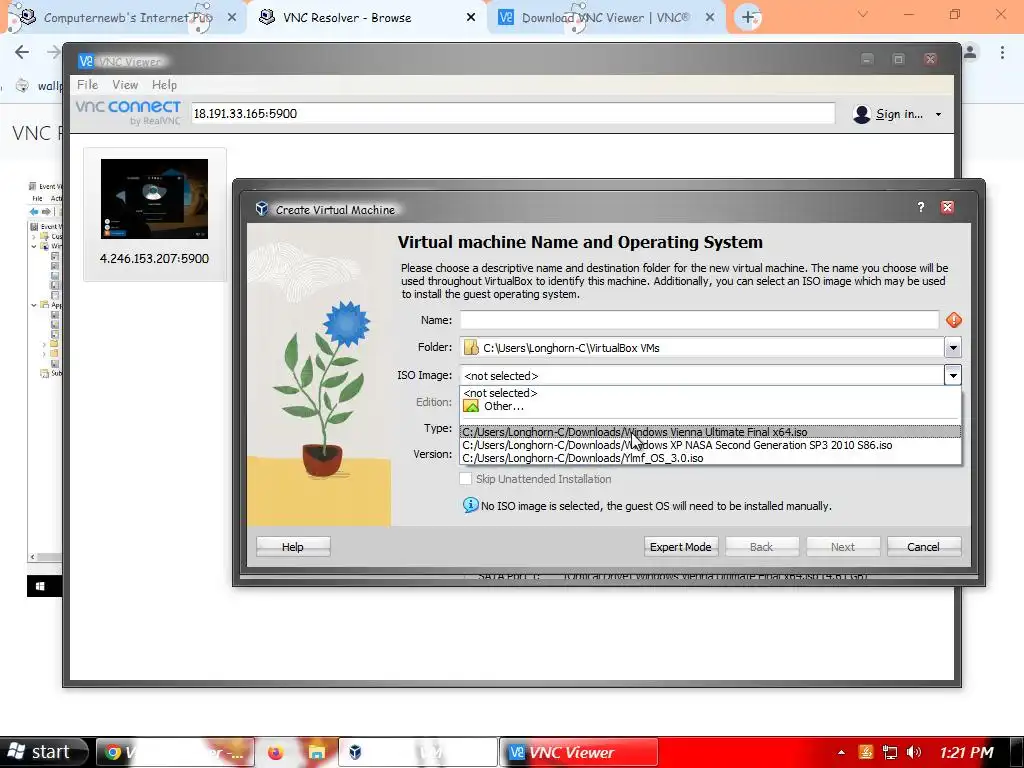Viewport: 1024px width, 768px height.
Task: Switch to Expert Mode
Action: 680,547
